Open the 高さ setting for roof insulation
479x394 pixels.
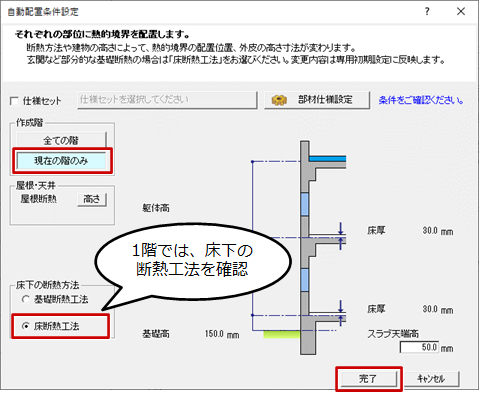point(92,199)
